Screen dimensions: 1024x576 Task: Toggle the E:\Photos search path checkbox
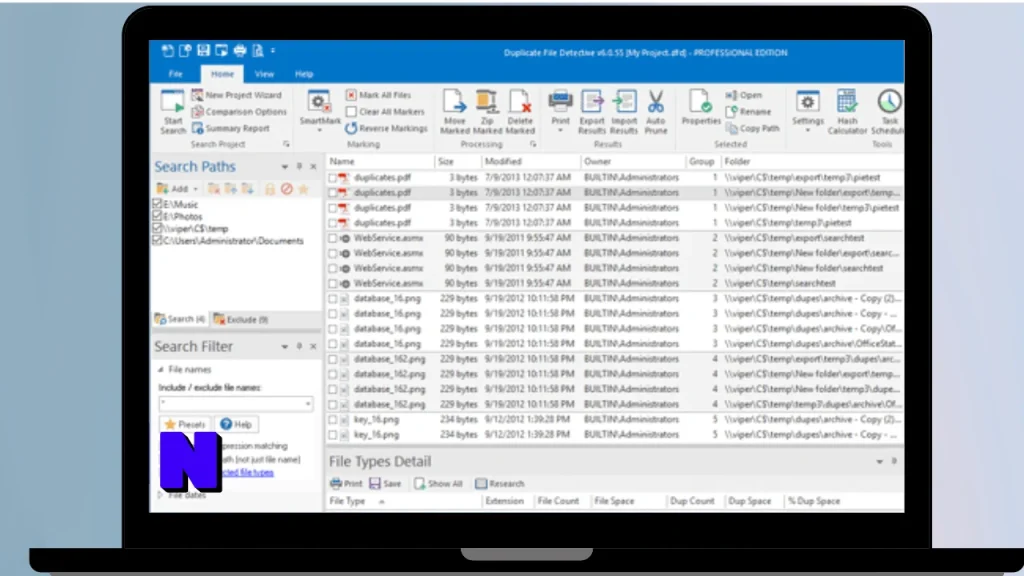[x=157, y=216]
